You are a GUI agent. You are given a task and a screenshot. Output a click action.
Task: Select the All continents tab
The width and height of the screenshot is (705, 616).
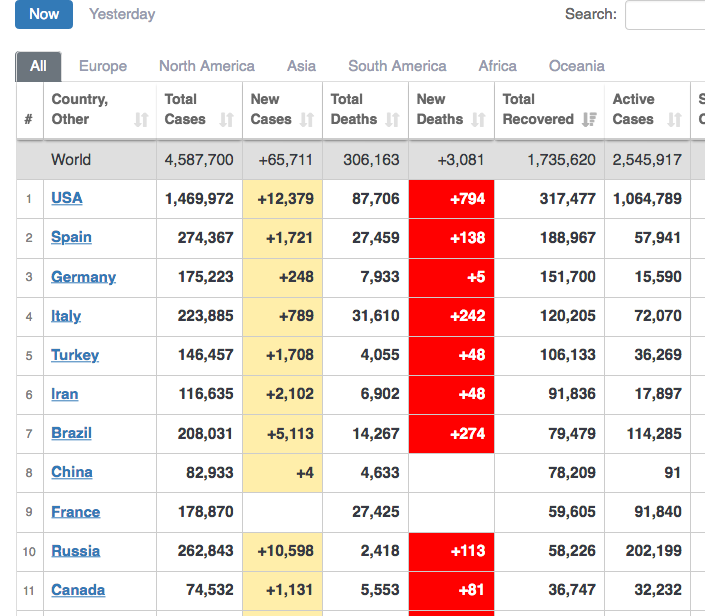[39, 67]
